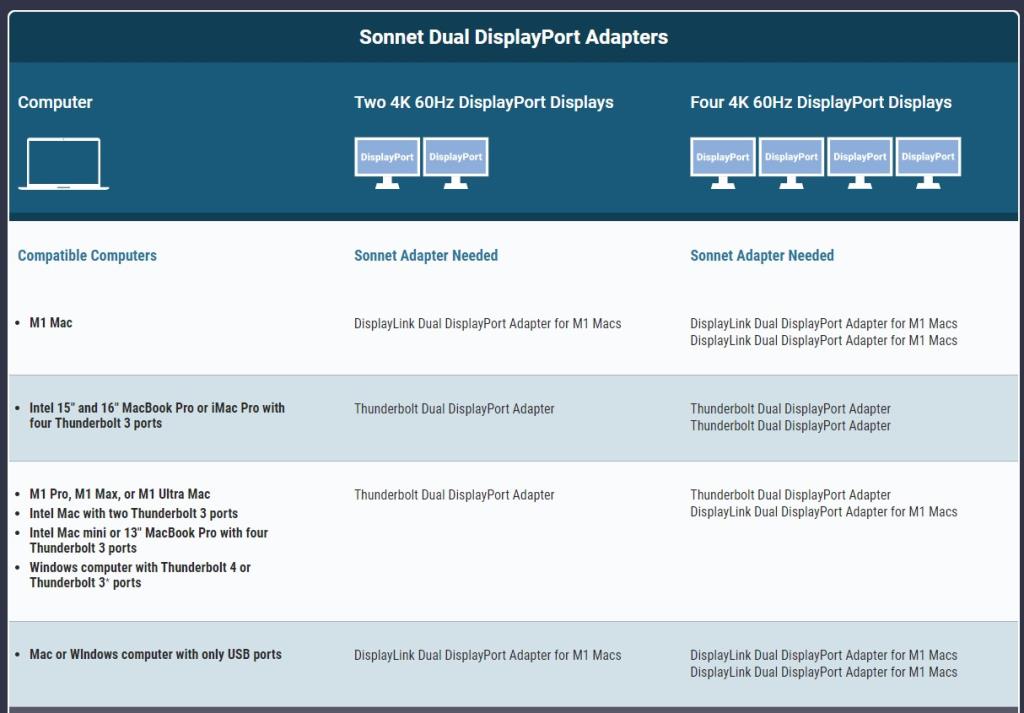Click the left monitor icon under Two 4K Displays
The height and width of the screenshot is (713, 1024).
click(x=387, y=162)
